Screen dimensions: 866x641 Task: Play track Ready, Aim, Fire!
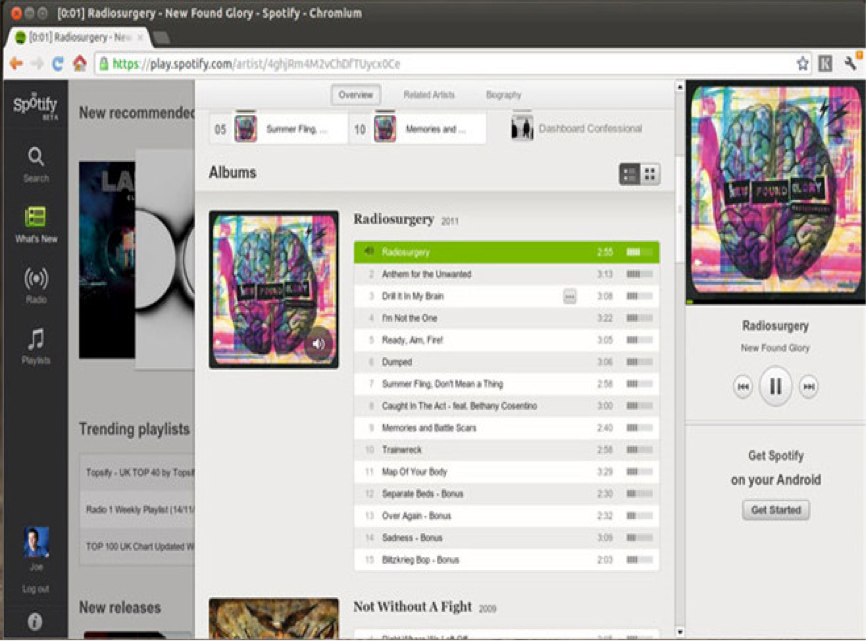point(506,340)
